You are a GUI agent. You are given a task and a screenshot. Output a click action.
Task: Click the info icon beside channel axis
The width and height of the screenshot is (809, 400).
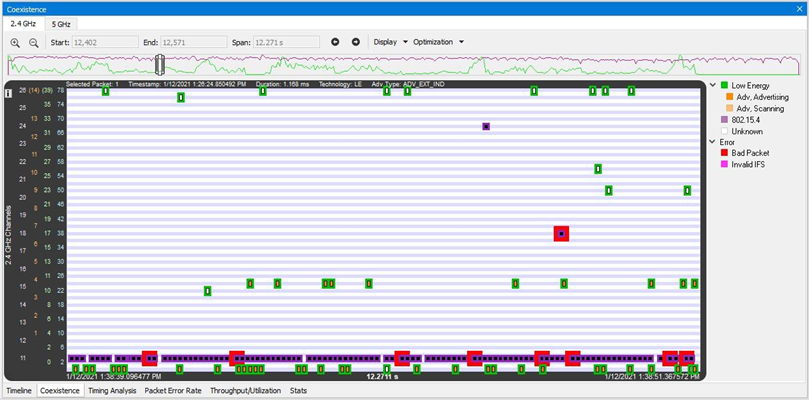8,93
